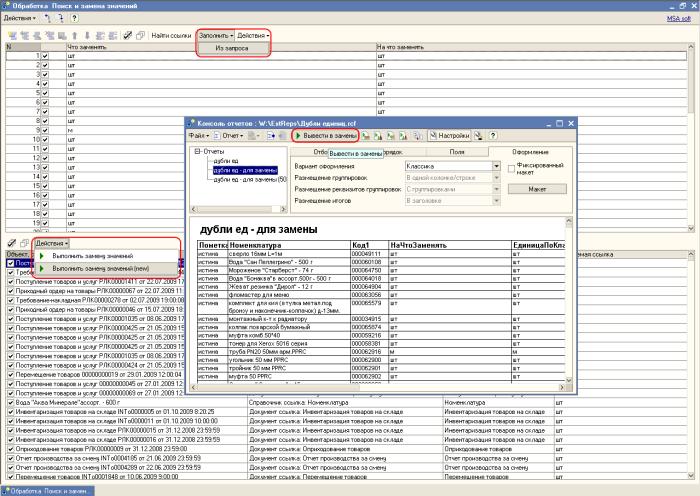Click the icon right after Настройки button
Viewport: 700px width, 496px height.
coord(478,135)
